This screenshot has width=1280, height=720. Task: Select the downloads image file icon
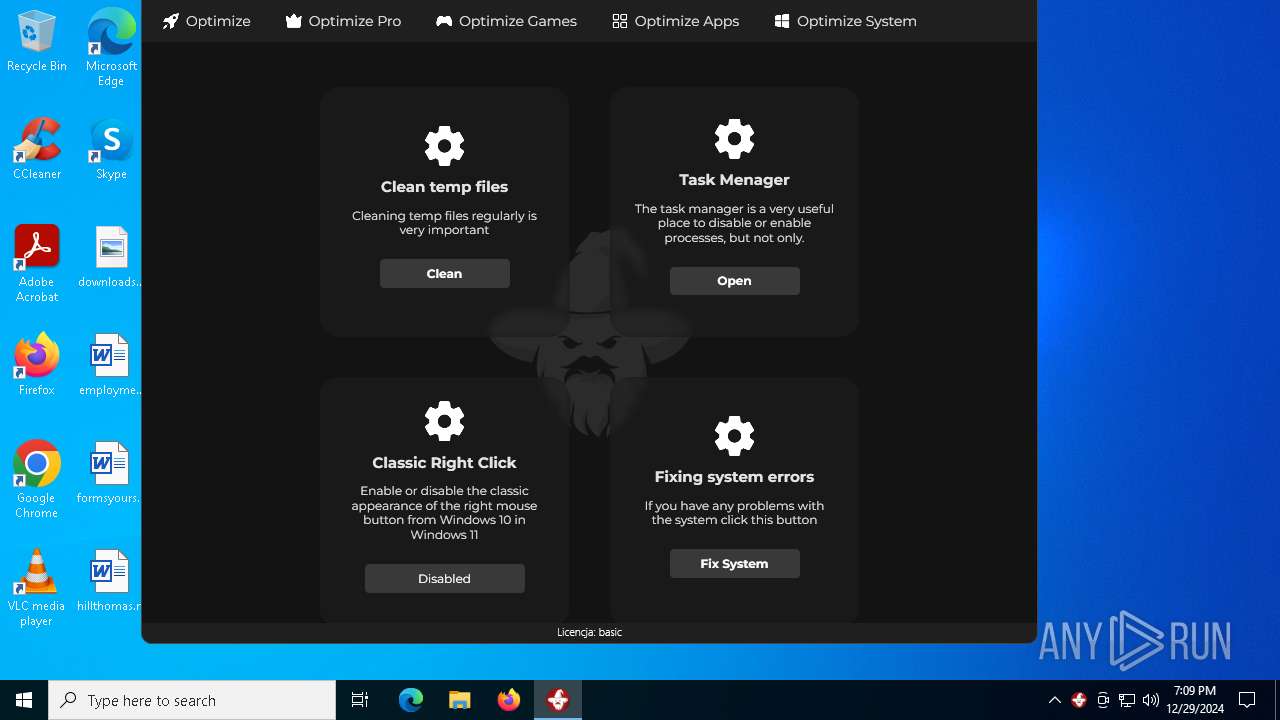pos(111,257)
